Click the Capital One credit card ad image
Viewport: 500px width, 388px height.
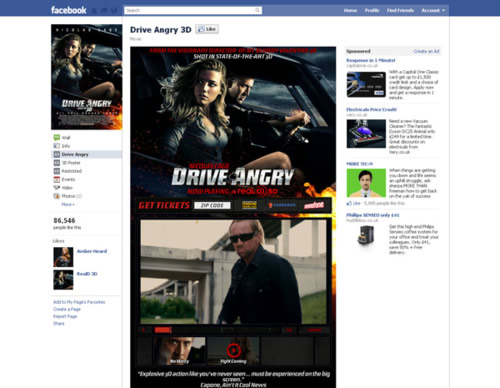[366, 85]
